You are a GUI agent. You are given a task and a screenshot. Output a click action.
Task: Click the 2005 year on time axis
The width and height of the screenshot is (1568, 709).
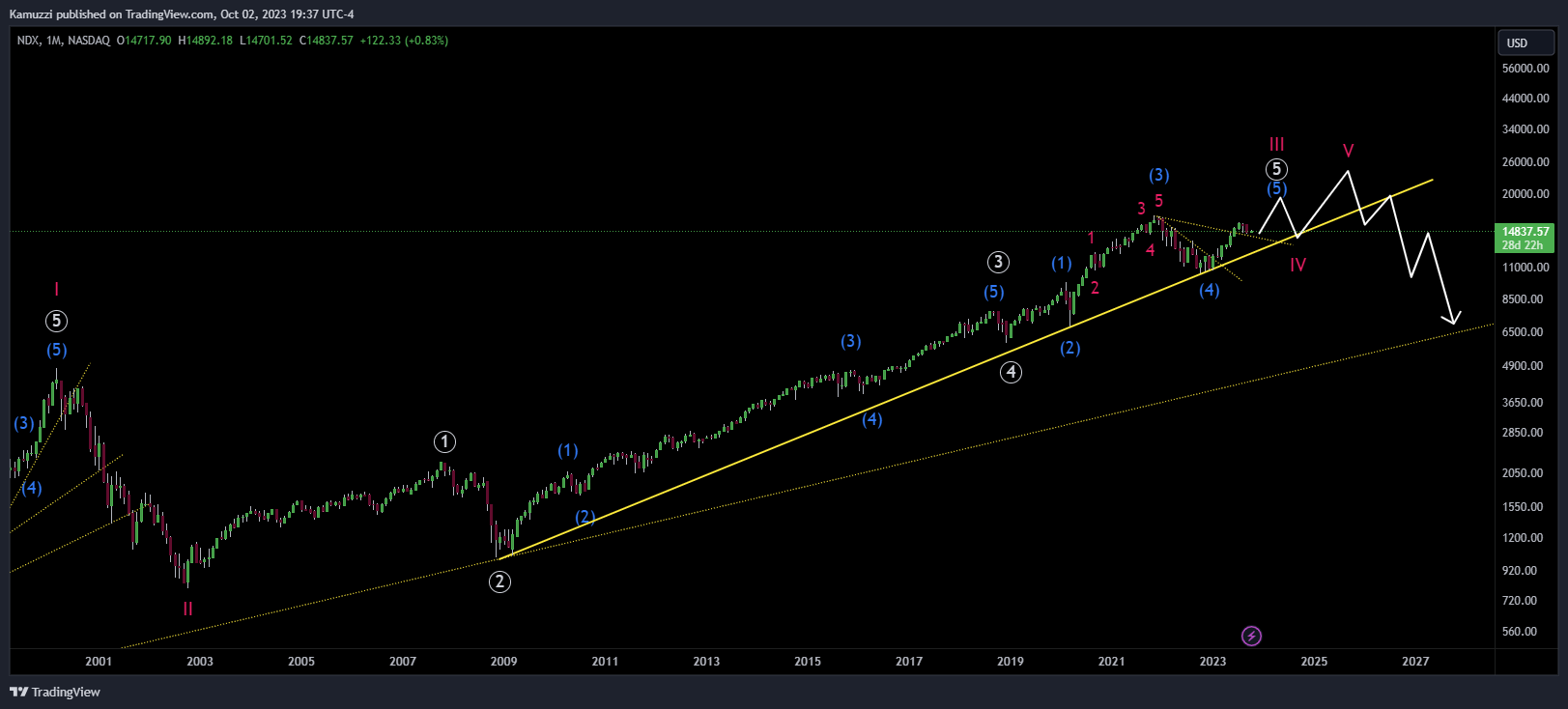click(301, 662)
